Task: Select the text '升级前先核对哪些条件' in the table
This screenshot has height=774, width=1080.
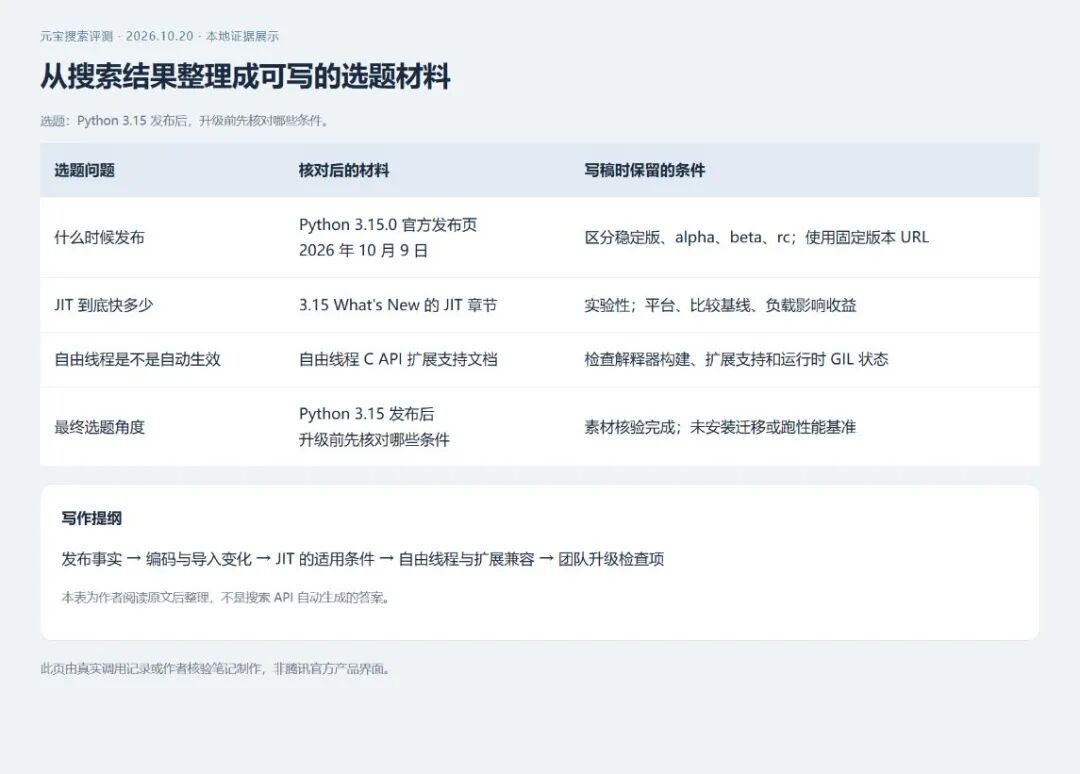Action: tap(374, 439)
